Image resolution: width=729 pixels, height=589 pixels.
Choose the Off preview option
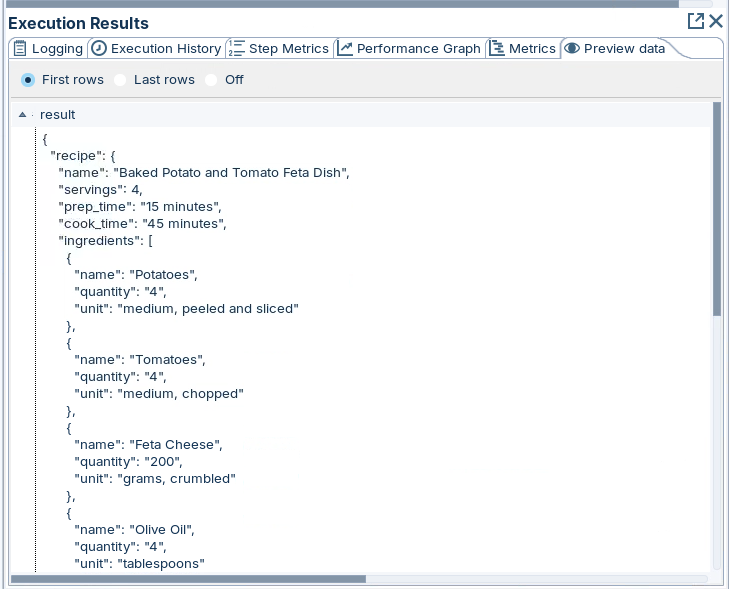point(211,79)
